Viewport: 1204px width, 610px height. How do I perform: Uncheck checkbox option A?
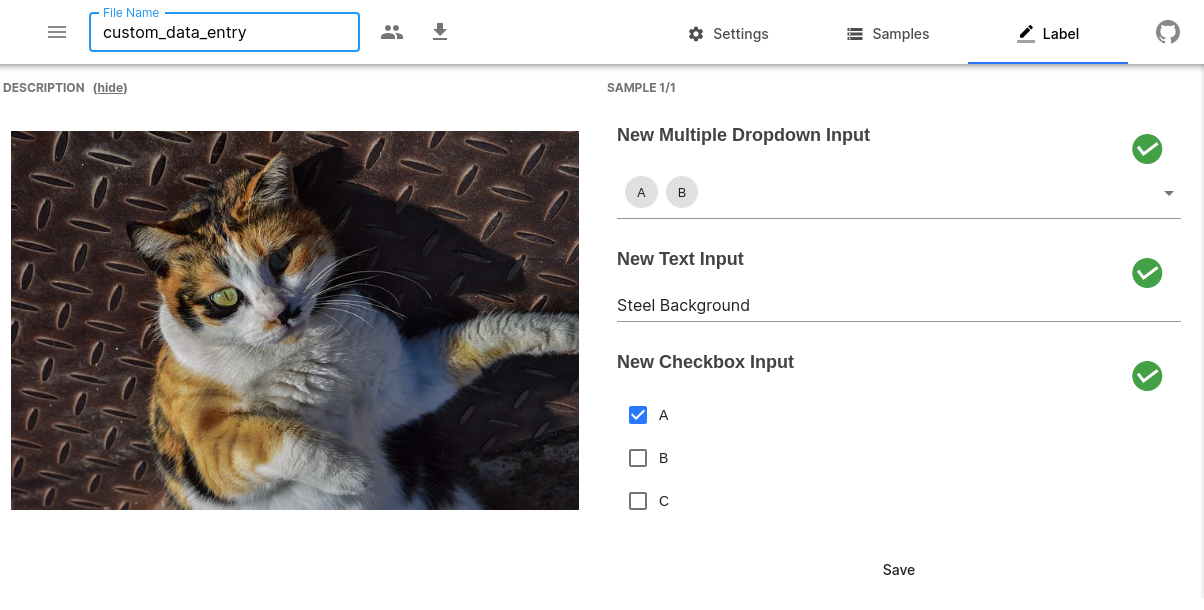638,415
